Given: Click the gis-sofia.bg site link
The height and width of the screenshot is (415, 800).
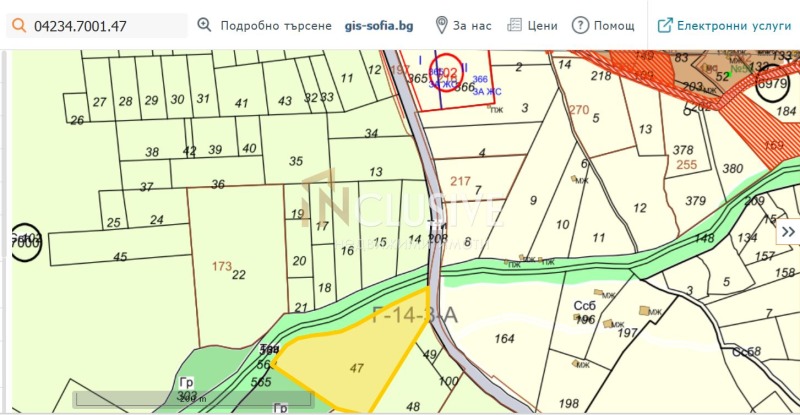Looking at the screenshot, I should pos(379,26).
